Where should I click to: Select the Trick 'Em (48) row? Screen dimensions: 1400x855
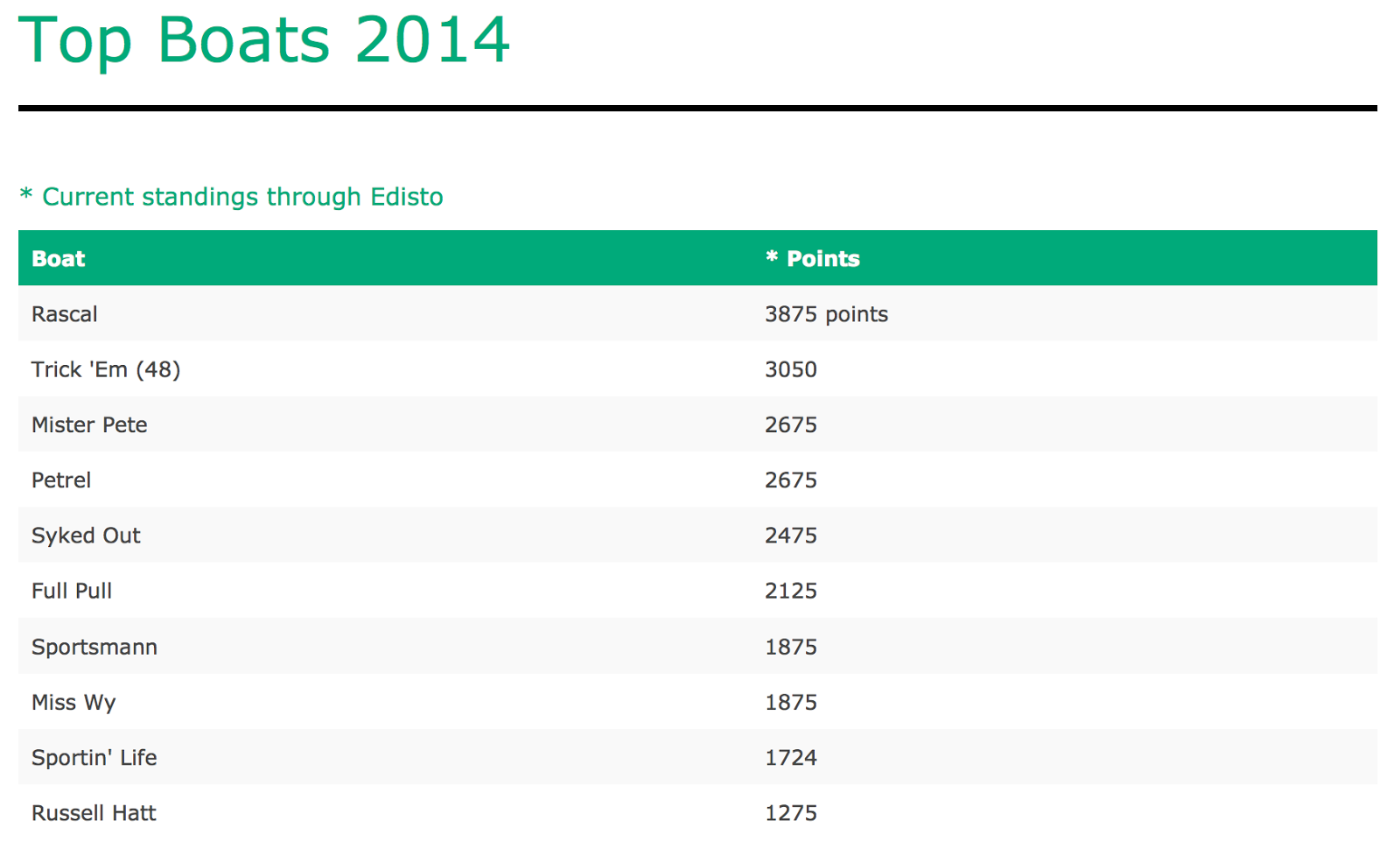point(697,369)
